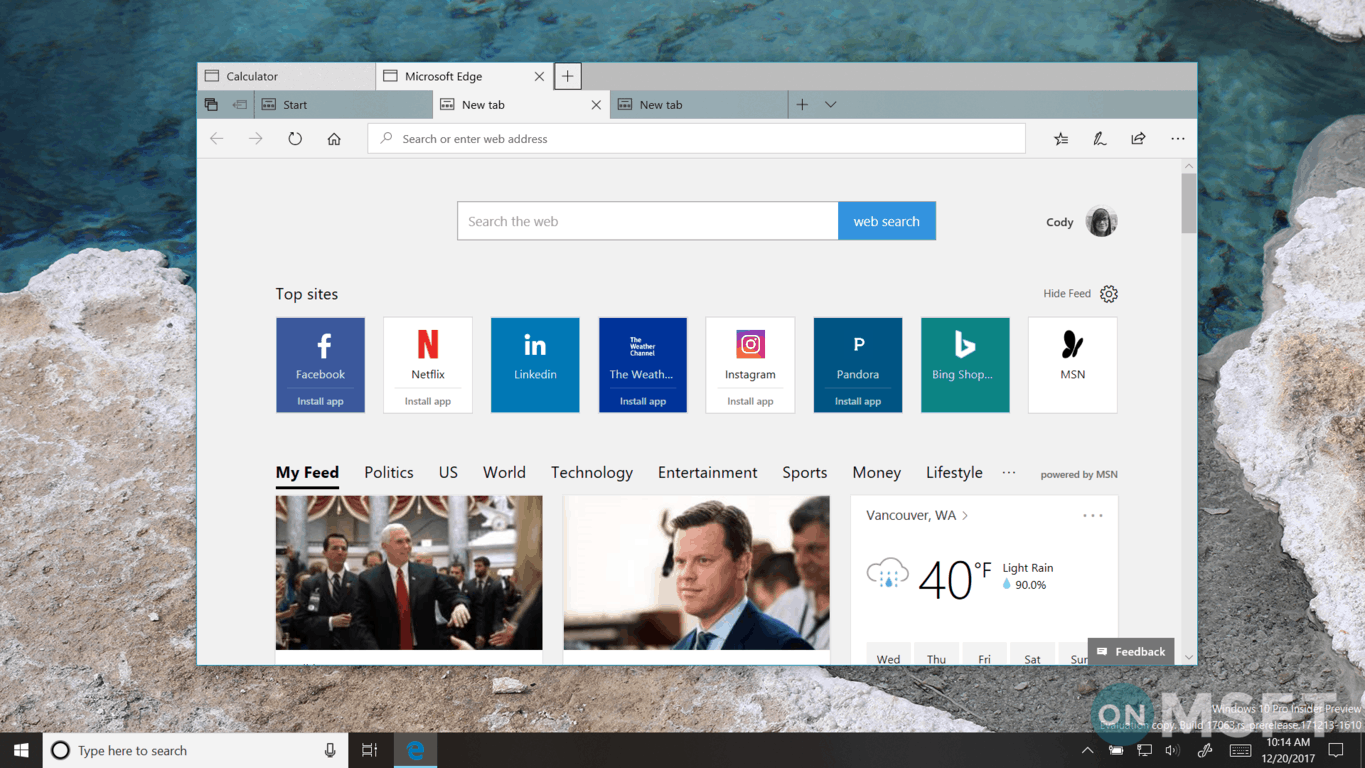Open the taskbar clock showing 10:14 AM
1365x768 pixels.
(1288, 750)
